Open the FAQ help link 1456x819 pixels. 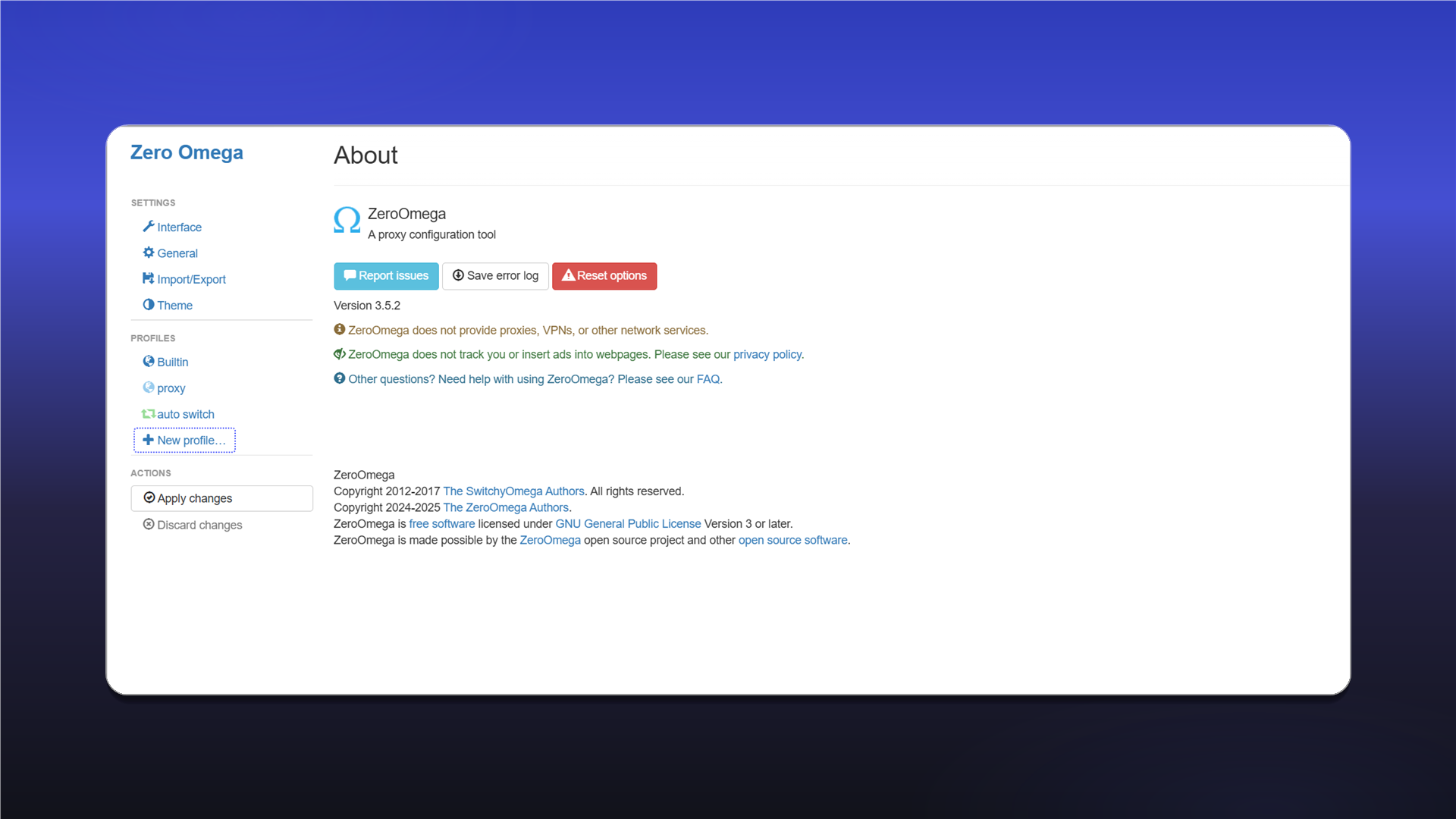point(708,379)
